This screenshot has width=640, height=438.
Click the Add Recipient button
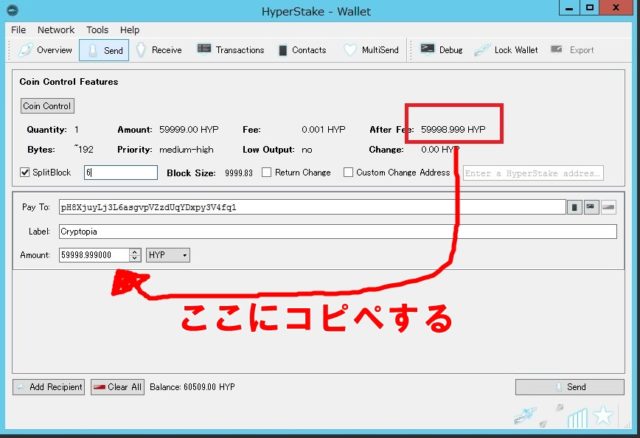pyautogui.click(x=49, y=387)
